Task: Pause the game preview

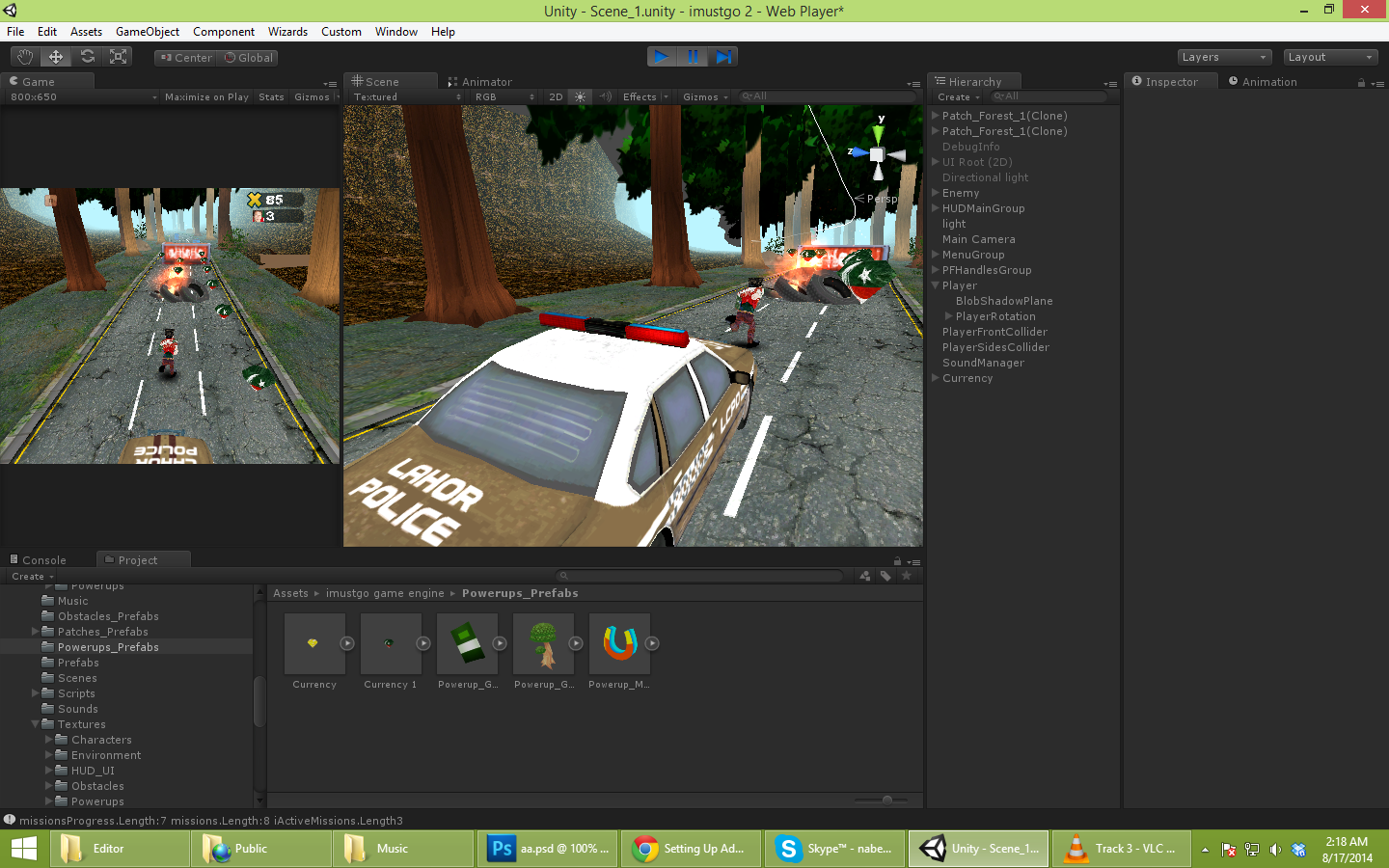Action: pyautogui.click(x=693, y=57)
